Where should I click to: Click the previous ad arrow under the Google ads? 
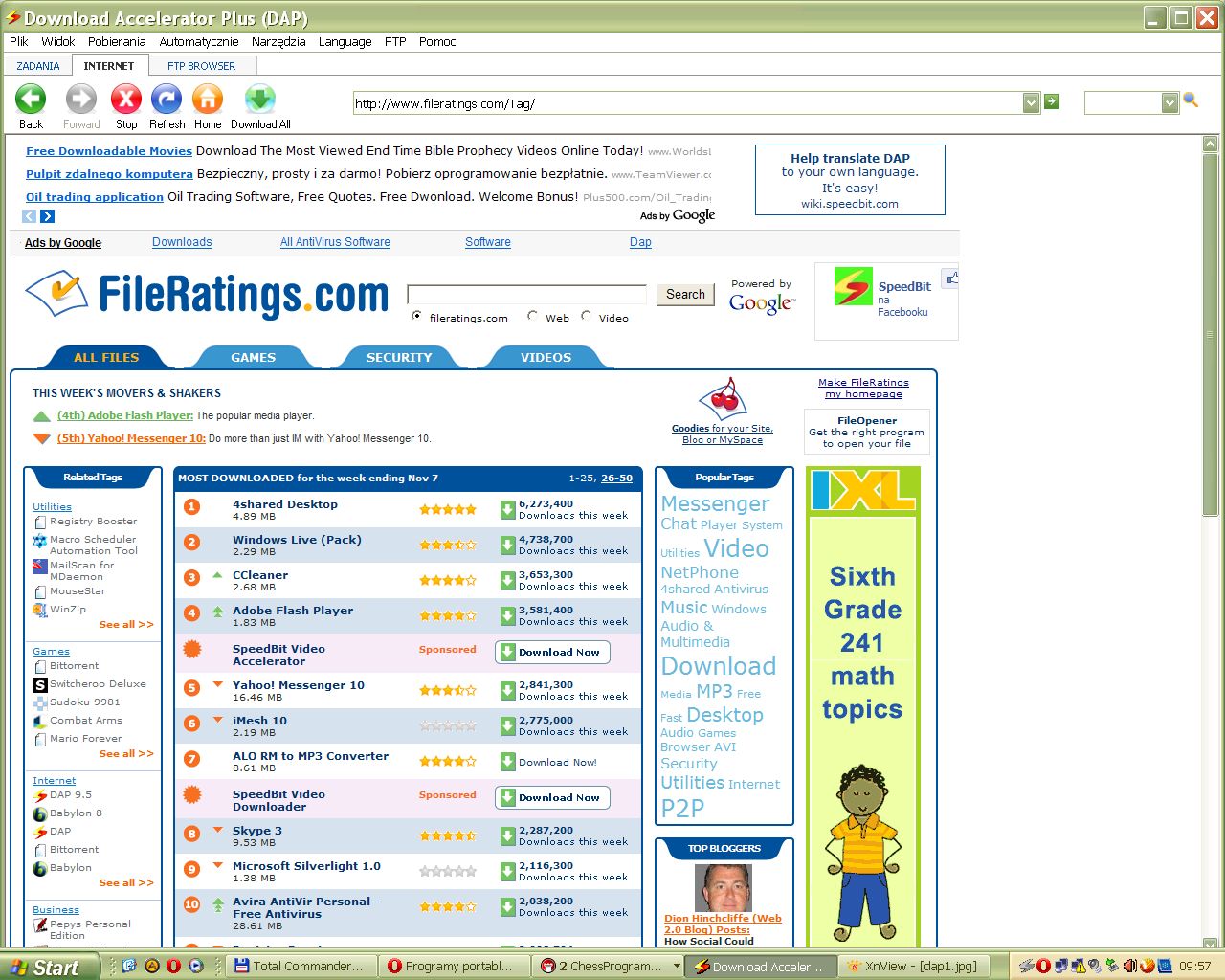pyautogui.click(x=30, y=216)
